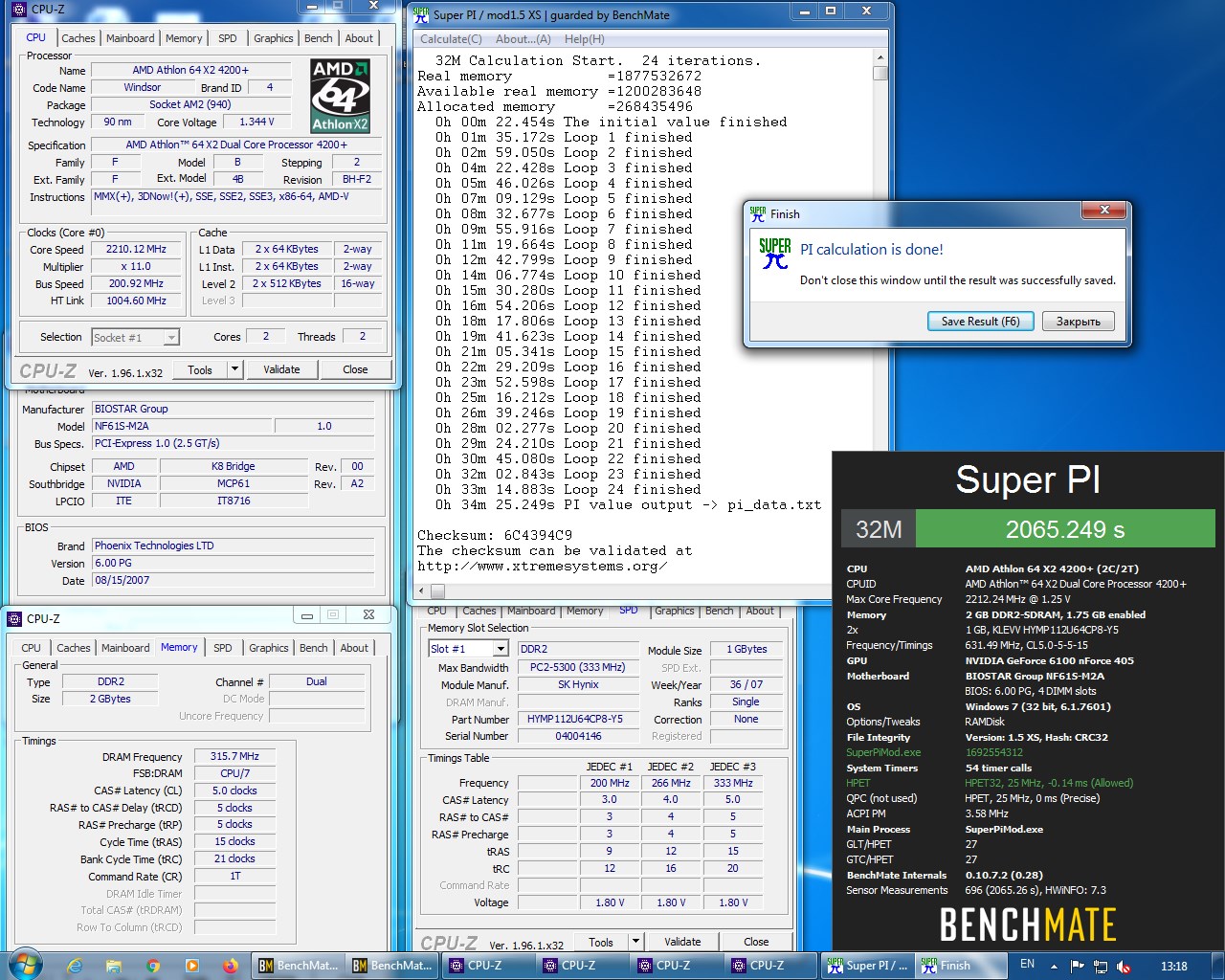
Task: Click the AMD Athlon 64 X2 logo
Action: (x=340, y=96)
